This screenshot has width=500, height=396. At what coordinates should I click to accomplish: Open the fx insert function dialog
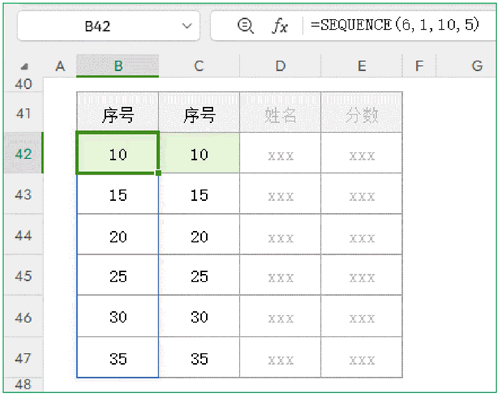coord(280,26)
